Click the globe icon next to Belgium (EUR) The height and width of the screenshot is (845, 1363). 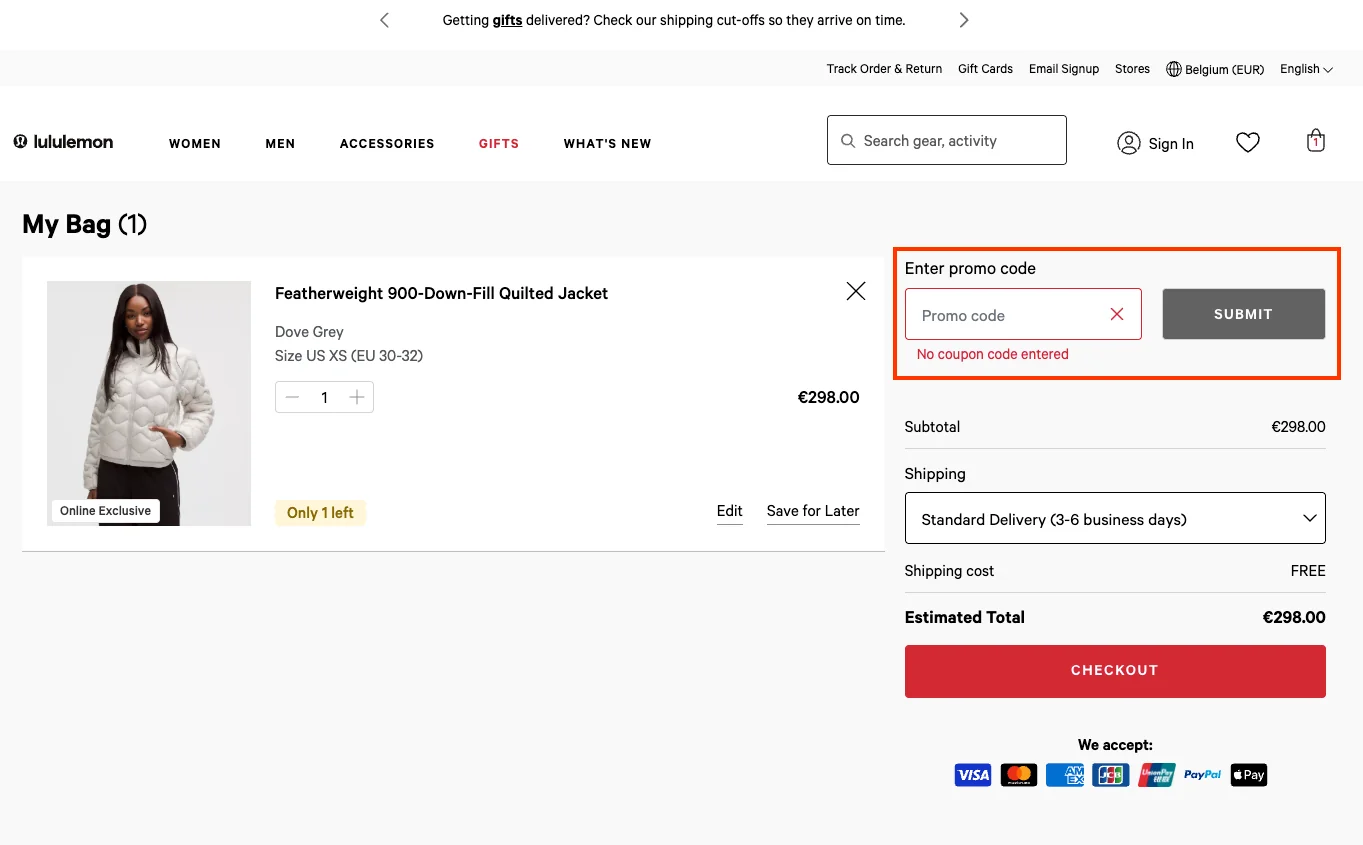1173,68
